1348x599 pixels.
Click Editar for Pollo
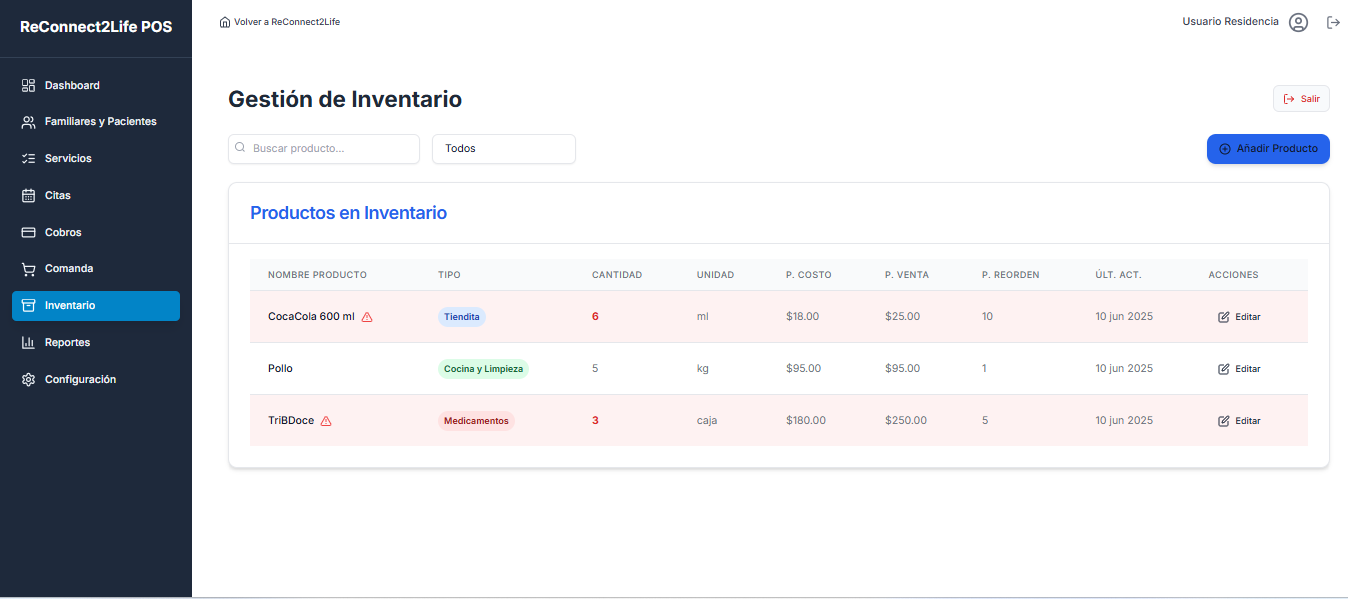pos(1240,369)
